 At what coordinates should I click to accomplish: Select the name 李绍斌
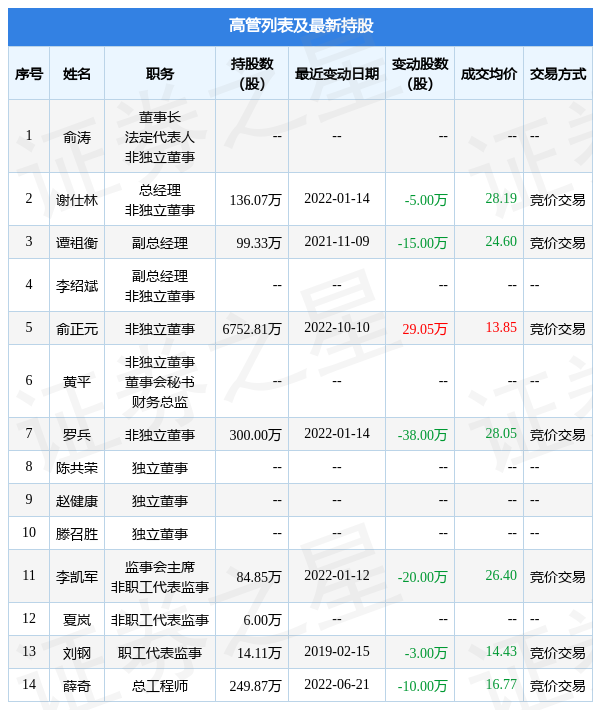tap(77, 286)
